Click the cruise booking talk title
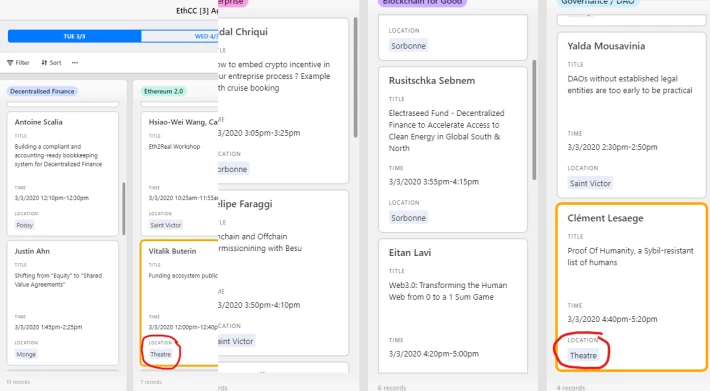710x391 pixels. (x=274, y=76)
